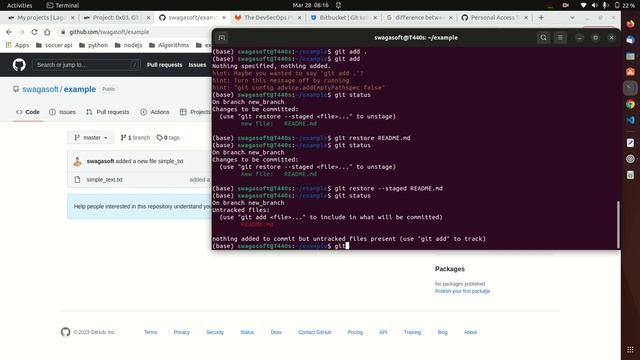Click Publish your first package link
This screenshot has height=360, width=640.
[x=462, y=291]
